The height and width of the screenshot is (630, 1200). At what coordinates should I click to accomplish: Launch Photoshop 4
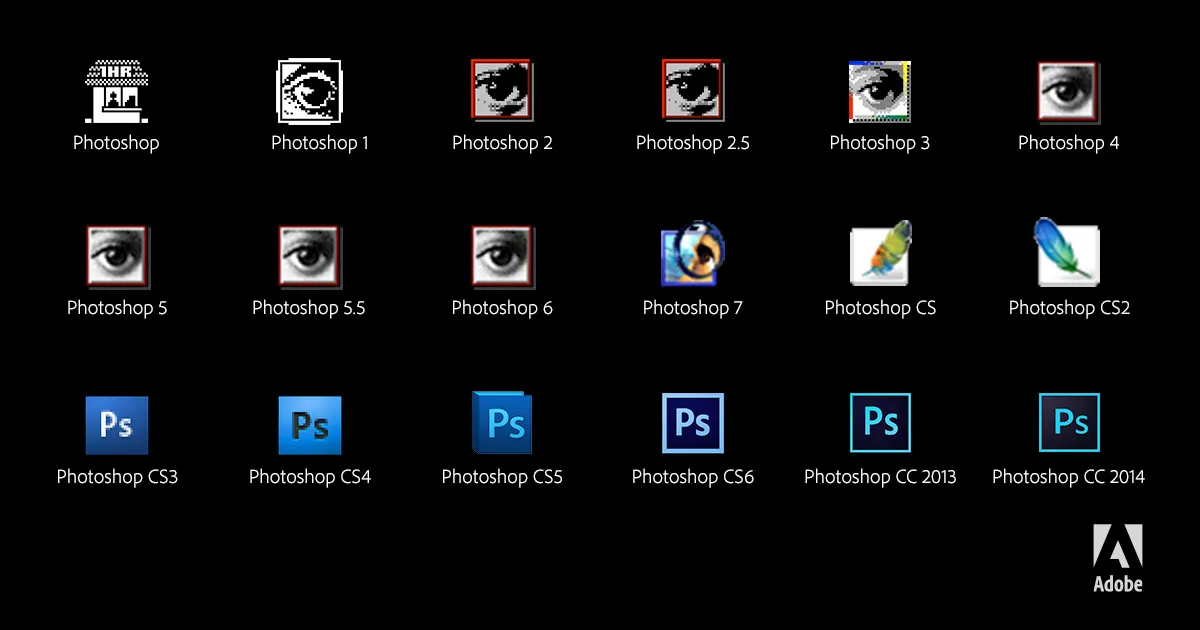click(1068, 90)
